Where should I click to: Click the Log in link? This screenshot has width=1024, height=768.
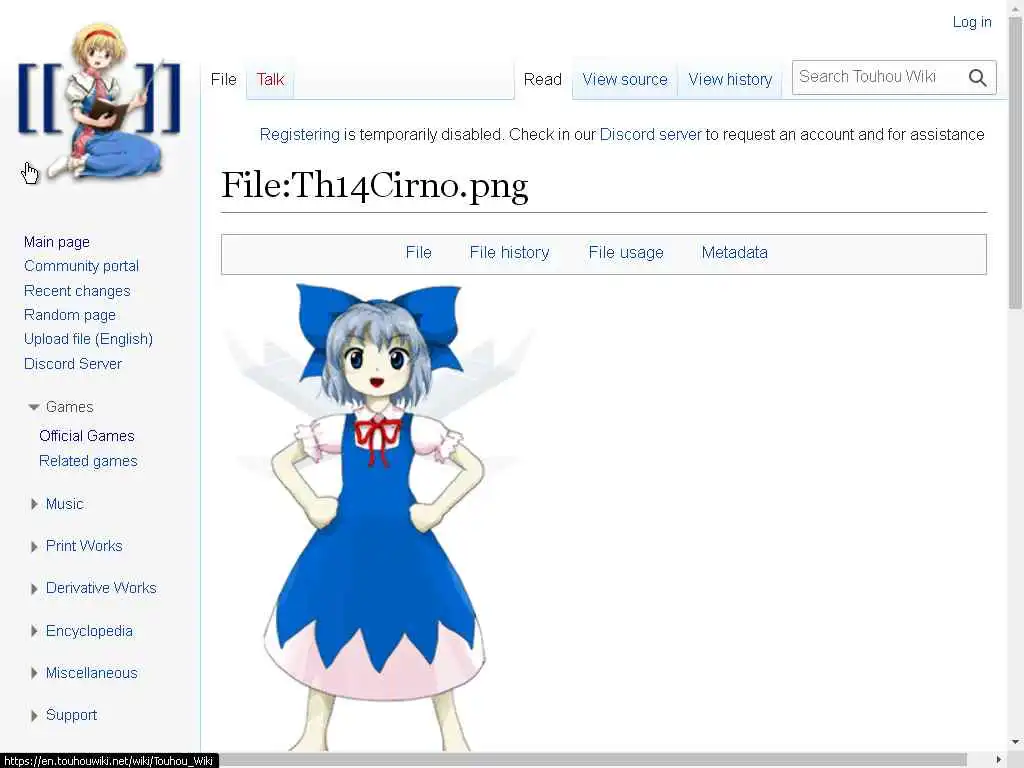972,22
